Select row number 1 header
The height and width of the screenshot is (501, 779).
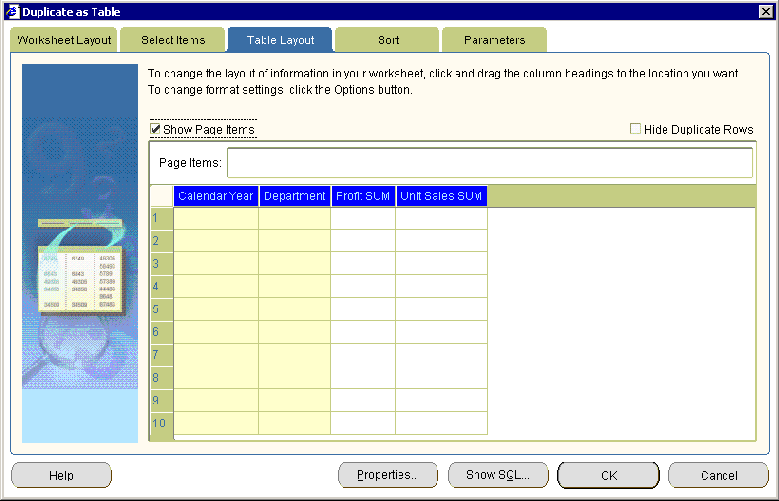(162, 218)
